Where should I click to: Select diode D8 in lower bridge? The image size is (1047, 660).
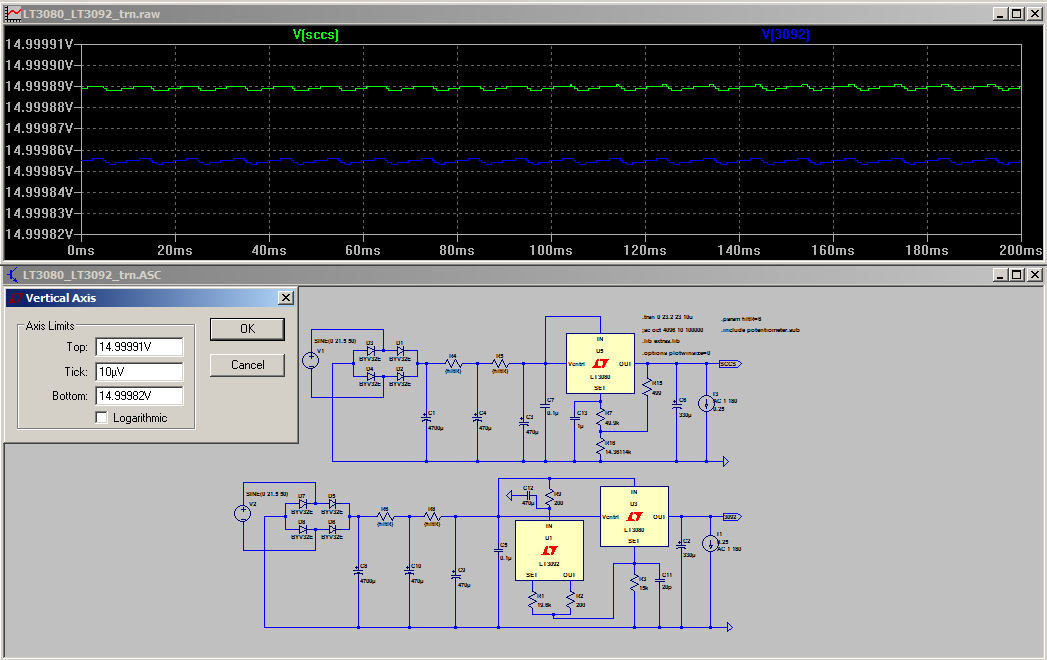pyautogui.click(x=302, y=529)
